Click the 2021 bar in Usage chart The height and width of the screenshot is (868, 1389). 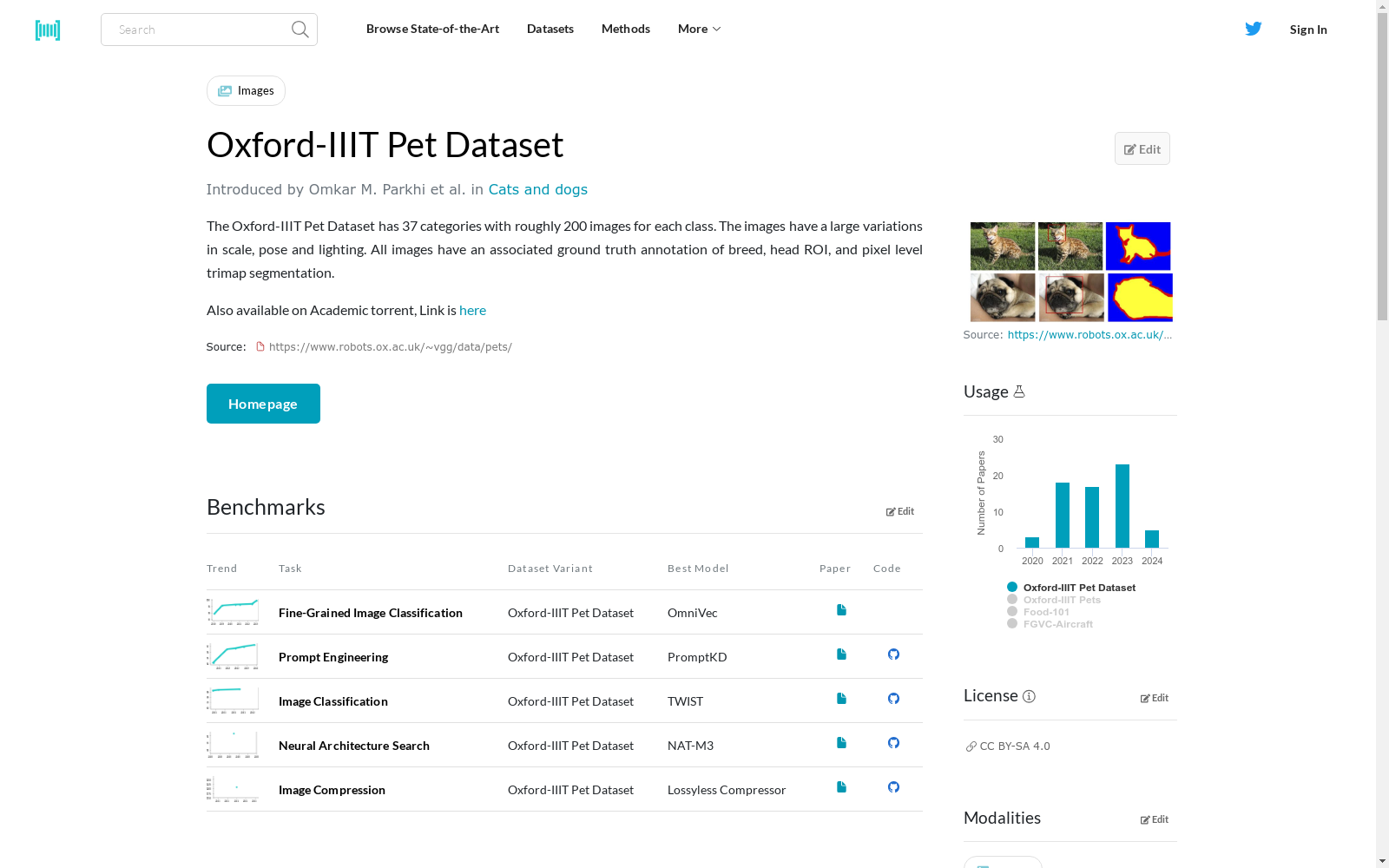pyautogui.click(x=1063, y=515)
